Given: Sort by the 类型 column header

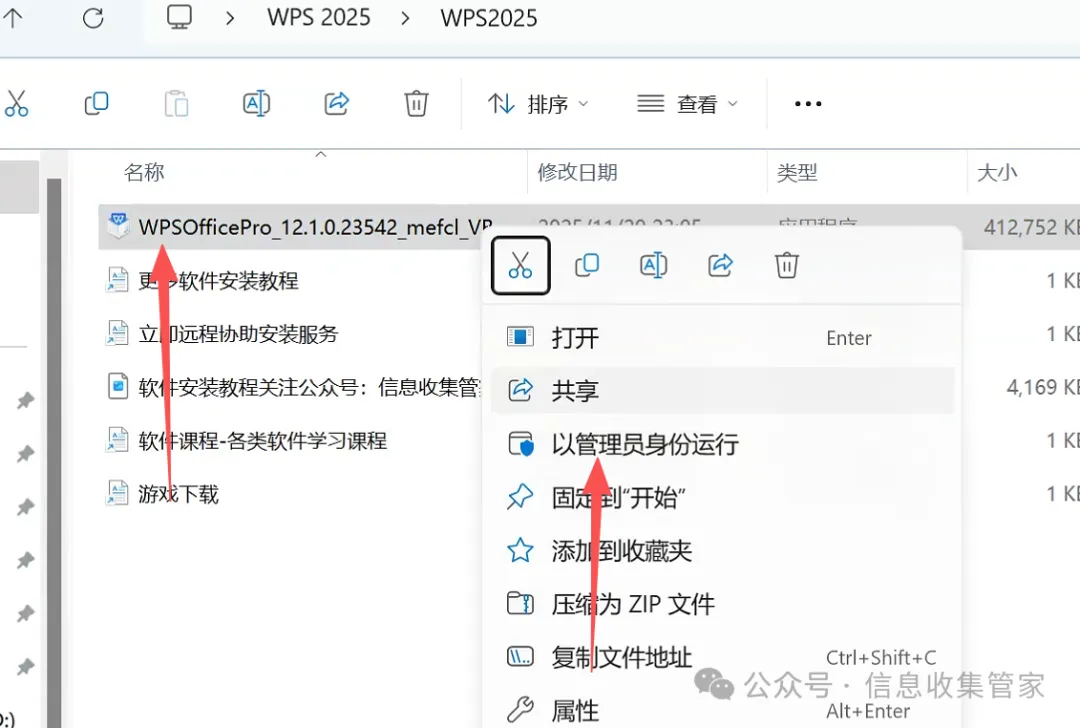Looking at the screenshot, I should click(797, 171).
